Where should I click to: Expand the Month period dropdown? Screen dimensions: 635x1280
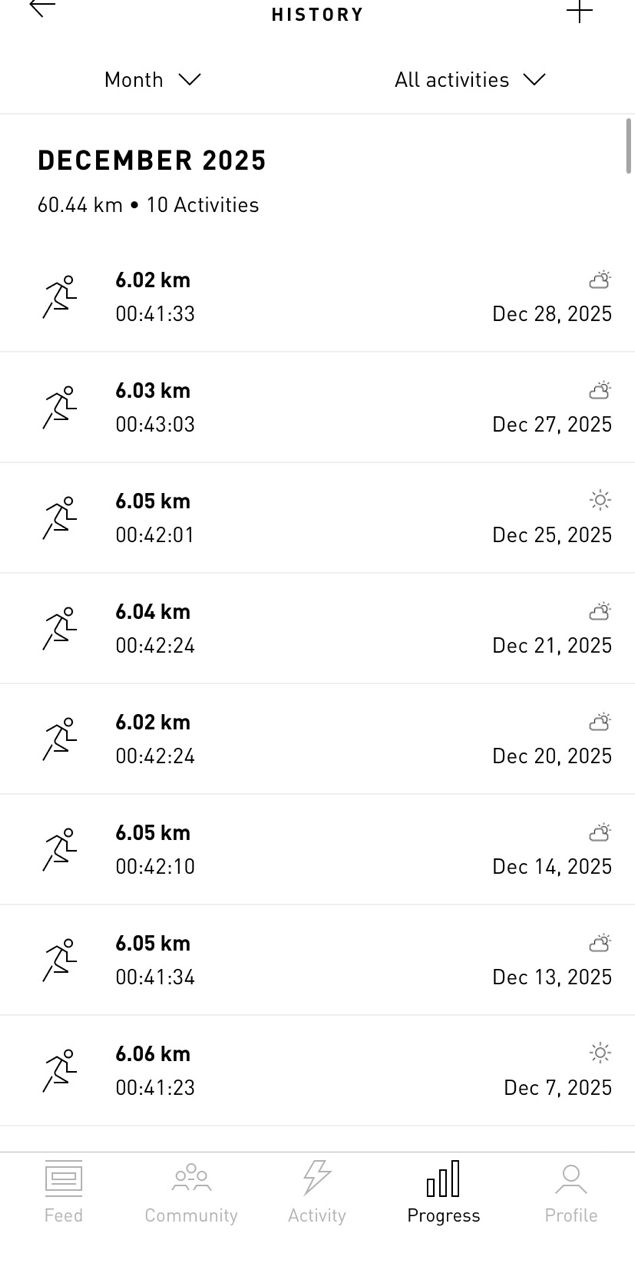click(x=152, y=80)
